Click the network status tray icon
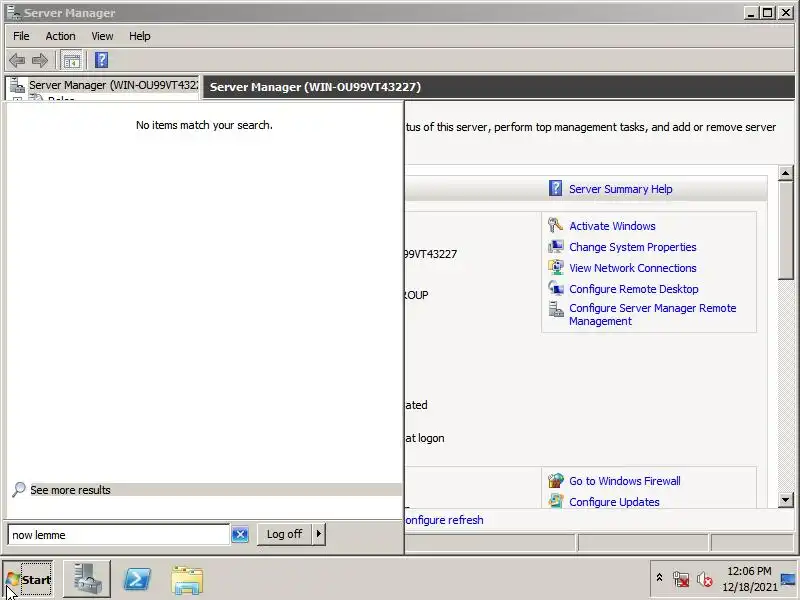The height and width of the screenshot is (600, 800). [681, 579]
